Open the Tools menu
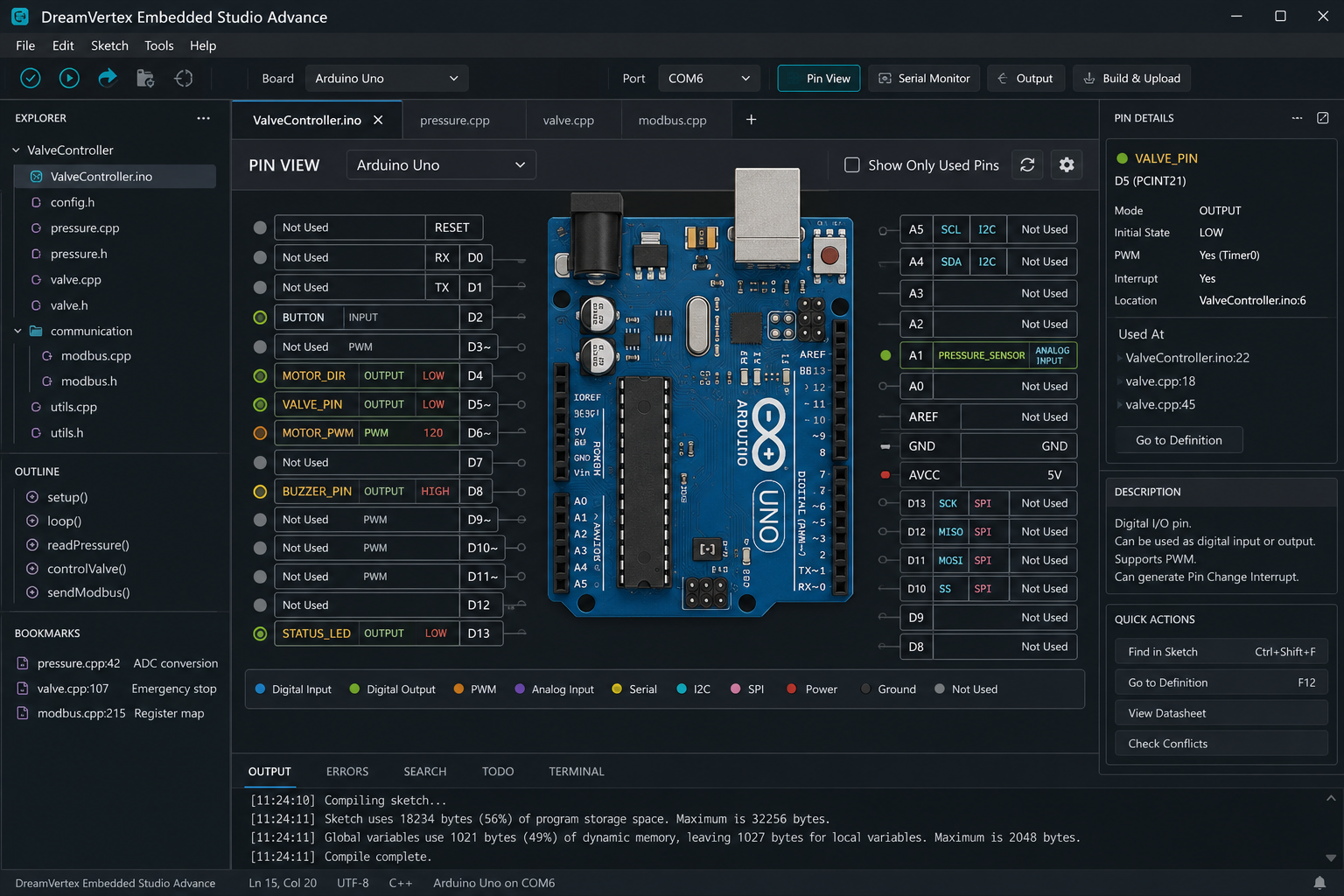Viewport: 1344px width, 896px height. pyautogui.click(x=158, y=45)
